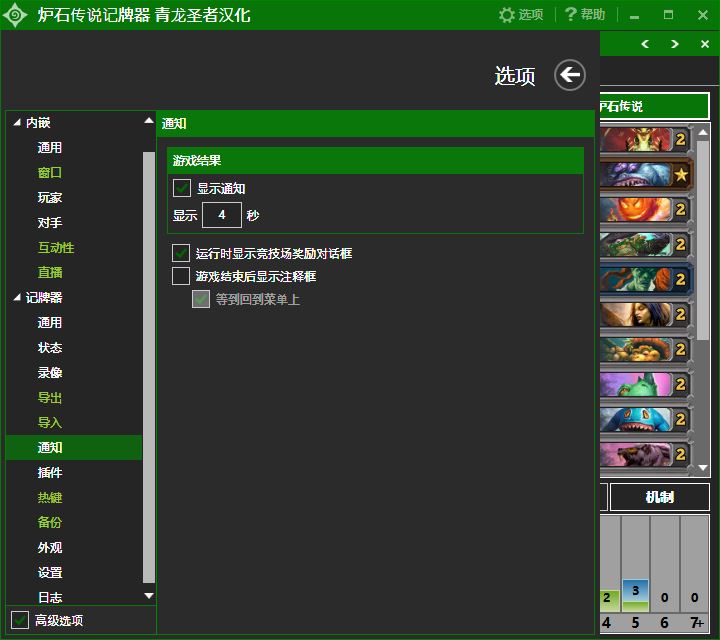The image size is (720, 640).
Task: Open 设置 settings page
Action: pos(50,573)
